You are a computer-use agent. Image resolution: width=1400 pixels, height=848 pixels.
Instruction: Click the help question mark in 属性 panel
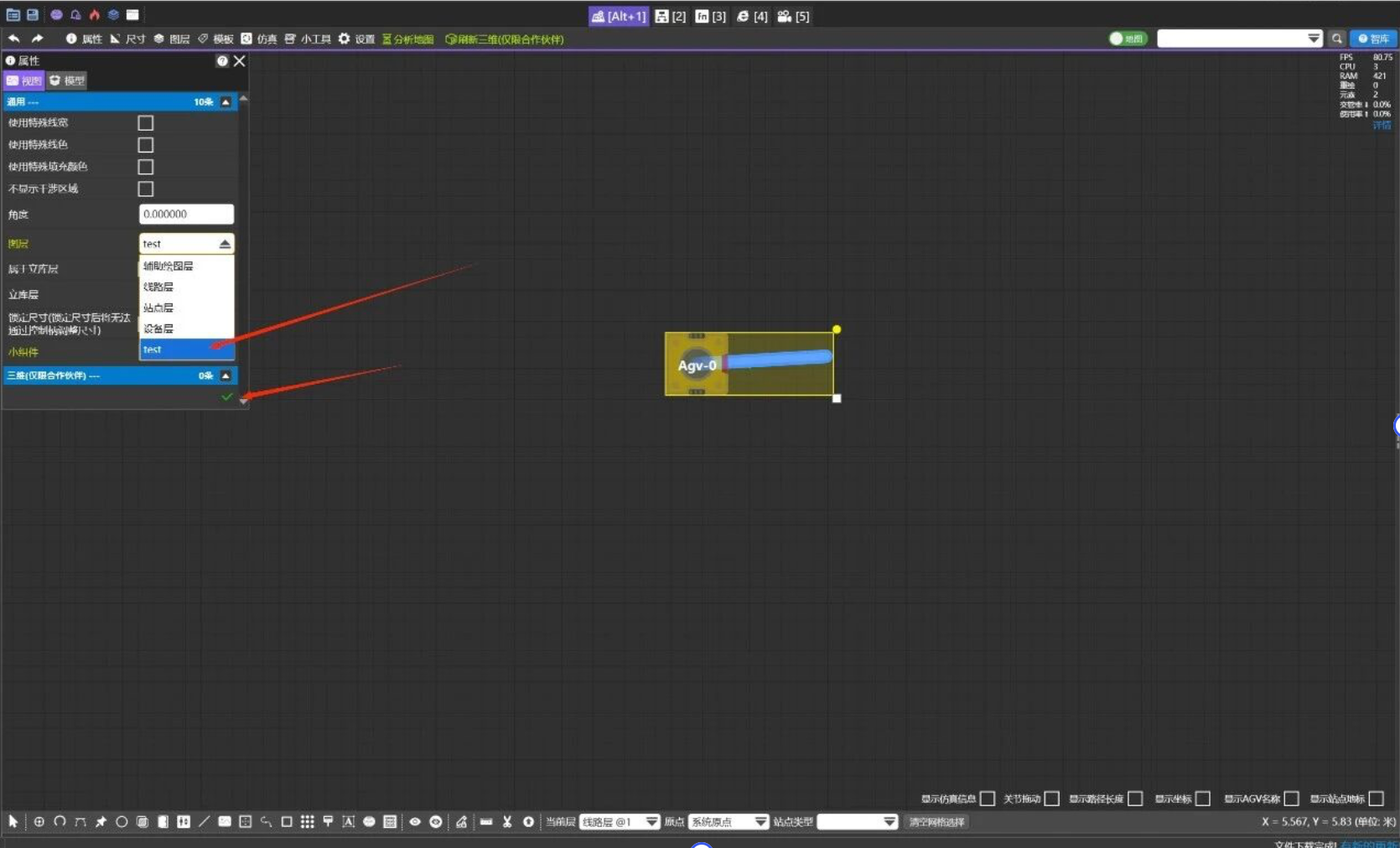[x=222, y=61]
